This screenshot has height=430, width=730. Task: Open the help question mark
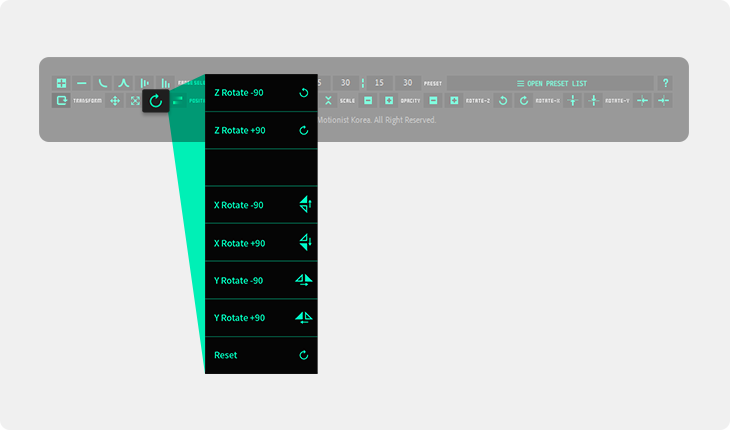pos(665,83)
